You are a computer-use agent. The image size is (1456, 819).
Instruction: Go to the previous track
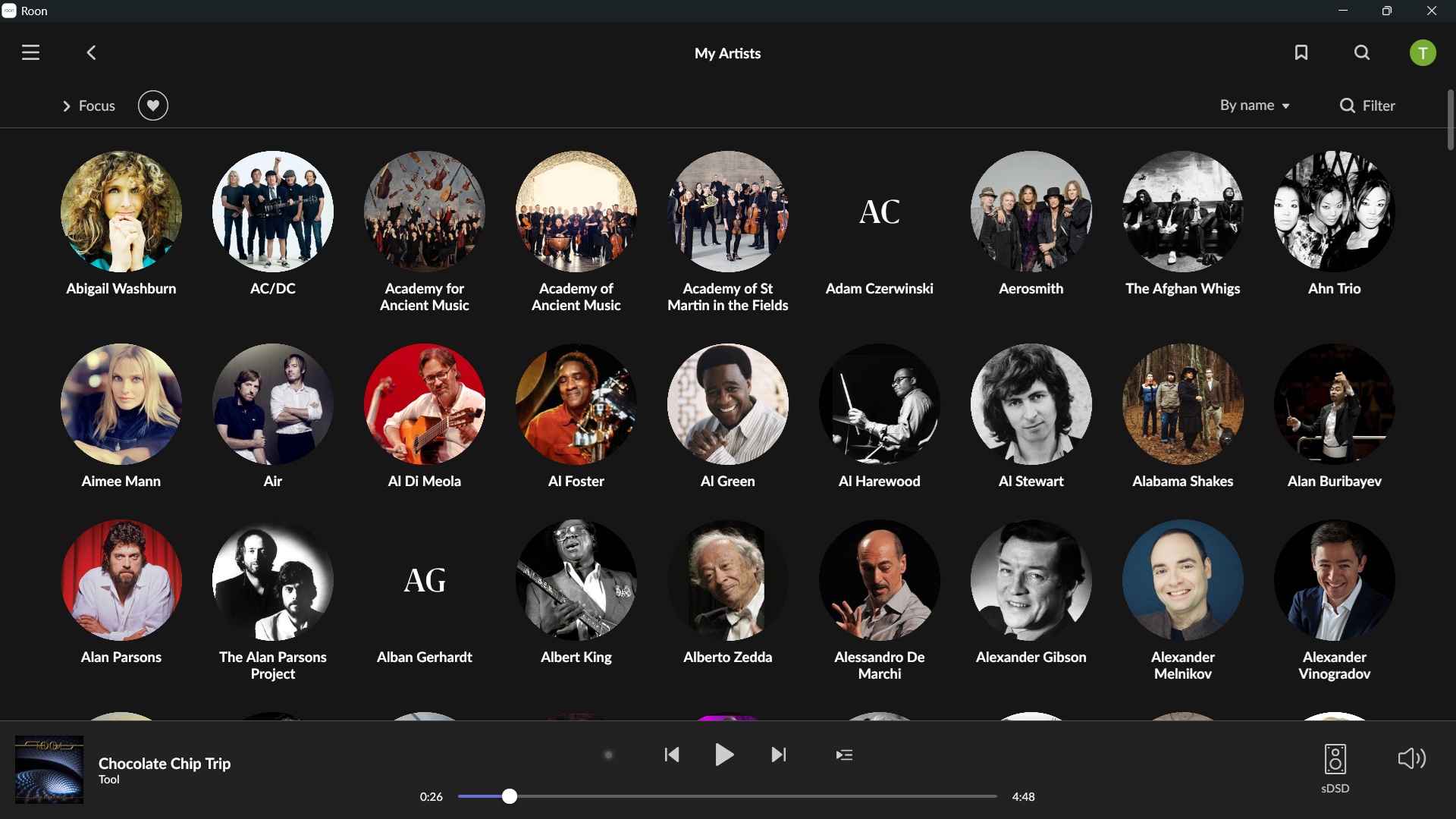coord(672,755)
